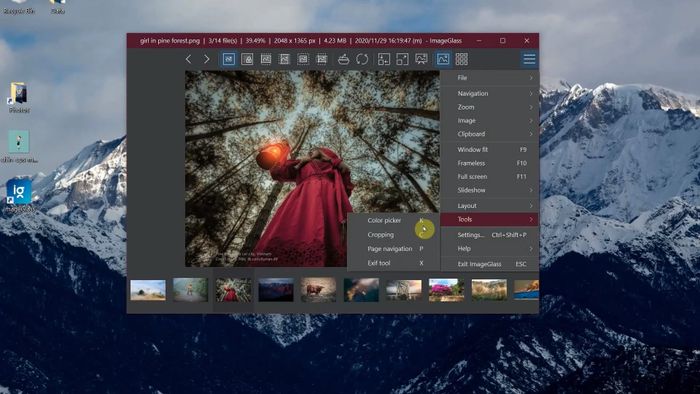Expand the Clipboard submenu

[x=490, y=134]
